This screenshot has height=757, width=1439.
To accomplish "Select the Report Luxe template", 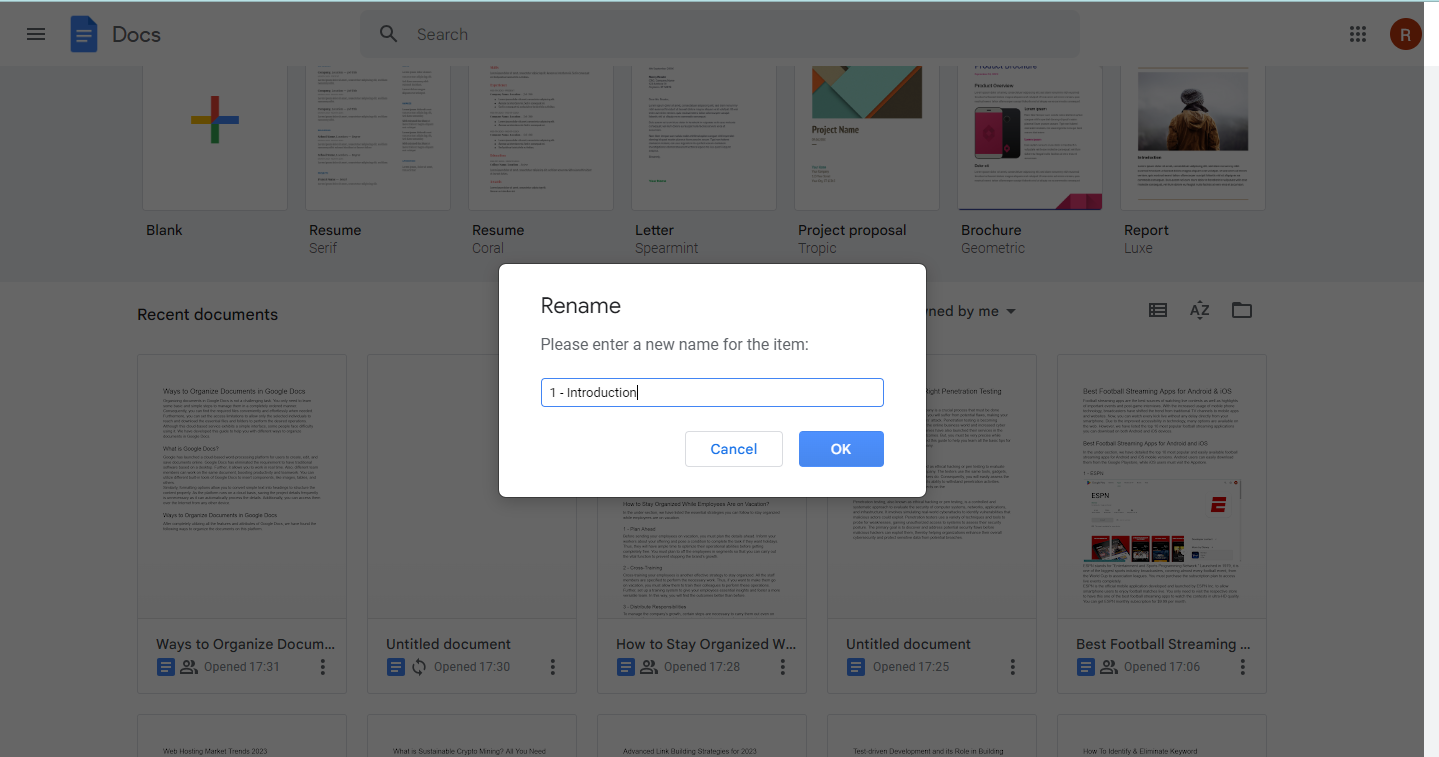I will 1193,138.
